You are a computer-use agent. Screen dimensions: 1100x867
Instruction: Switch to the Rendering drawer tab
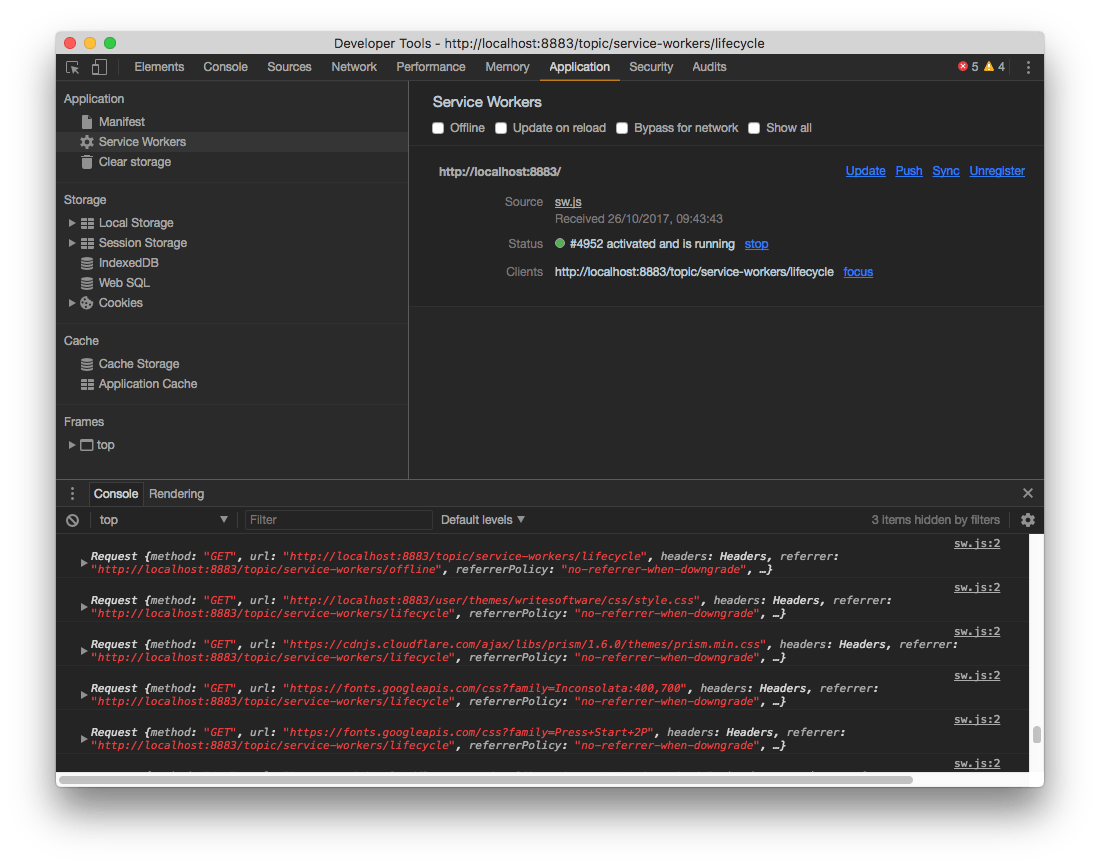(x=176, y=494)
